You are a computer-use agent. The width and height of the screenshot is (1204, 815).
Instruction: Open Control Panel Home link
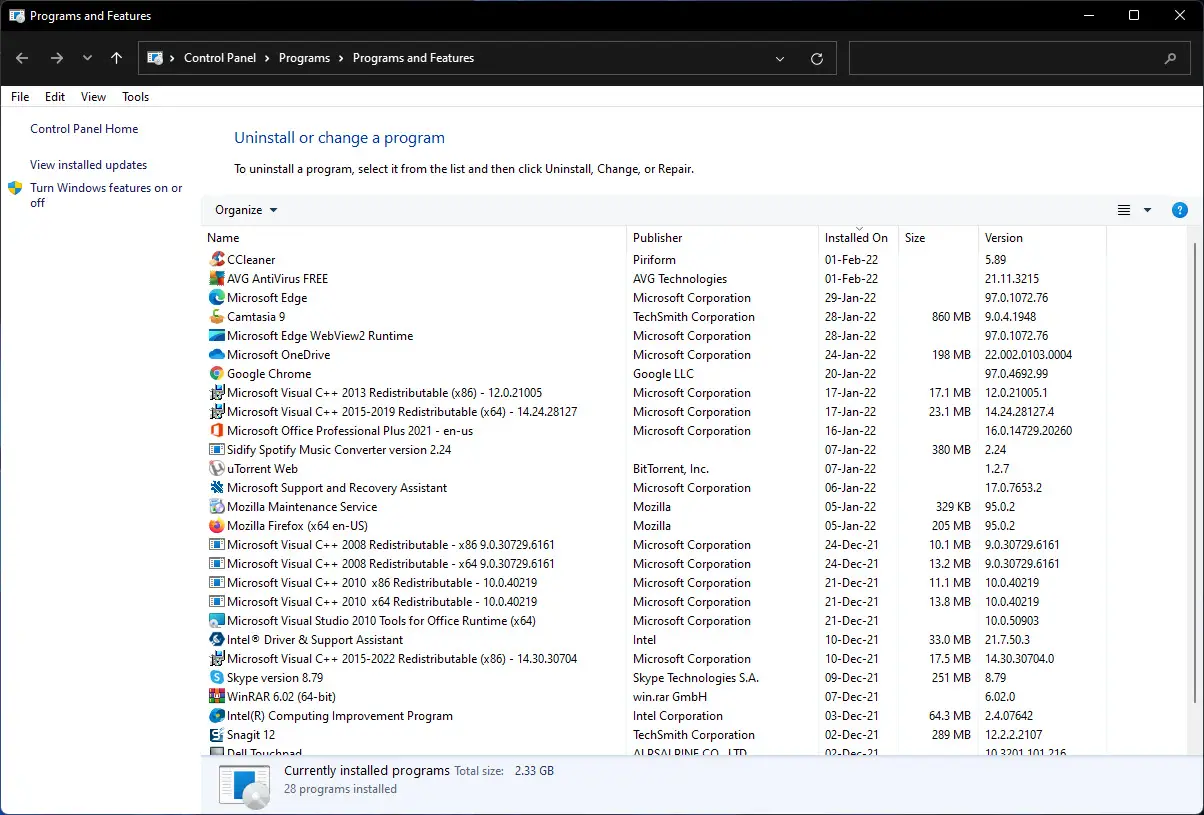click(x=84, y=129)
